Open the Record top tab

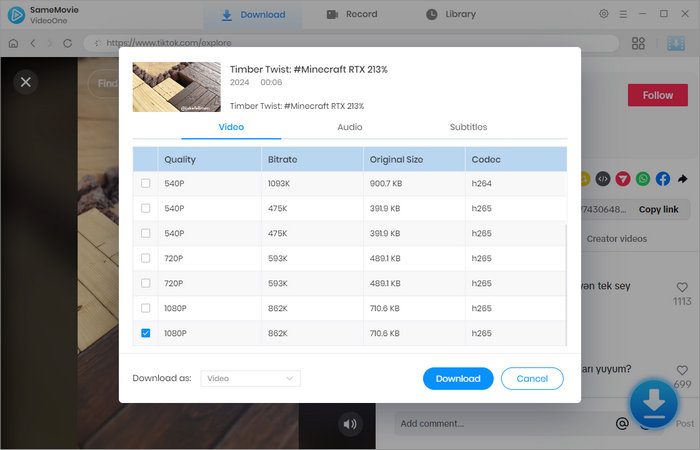coord(352,15)
